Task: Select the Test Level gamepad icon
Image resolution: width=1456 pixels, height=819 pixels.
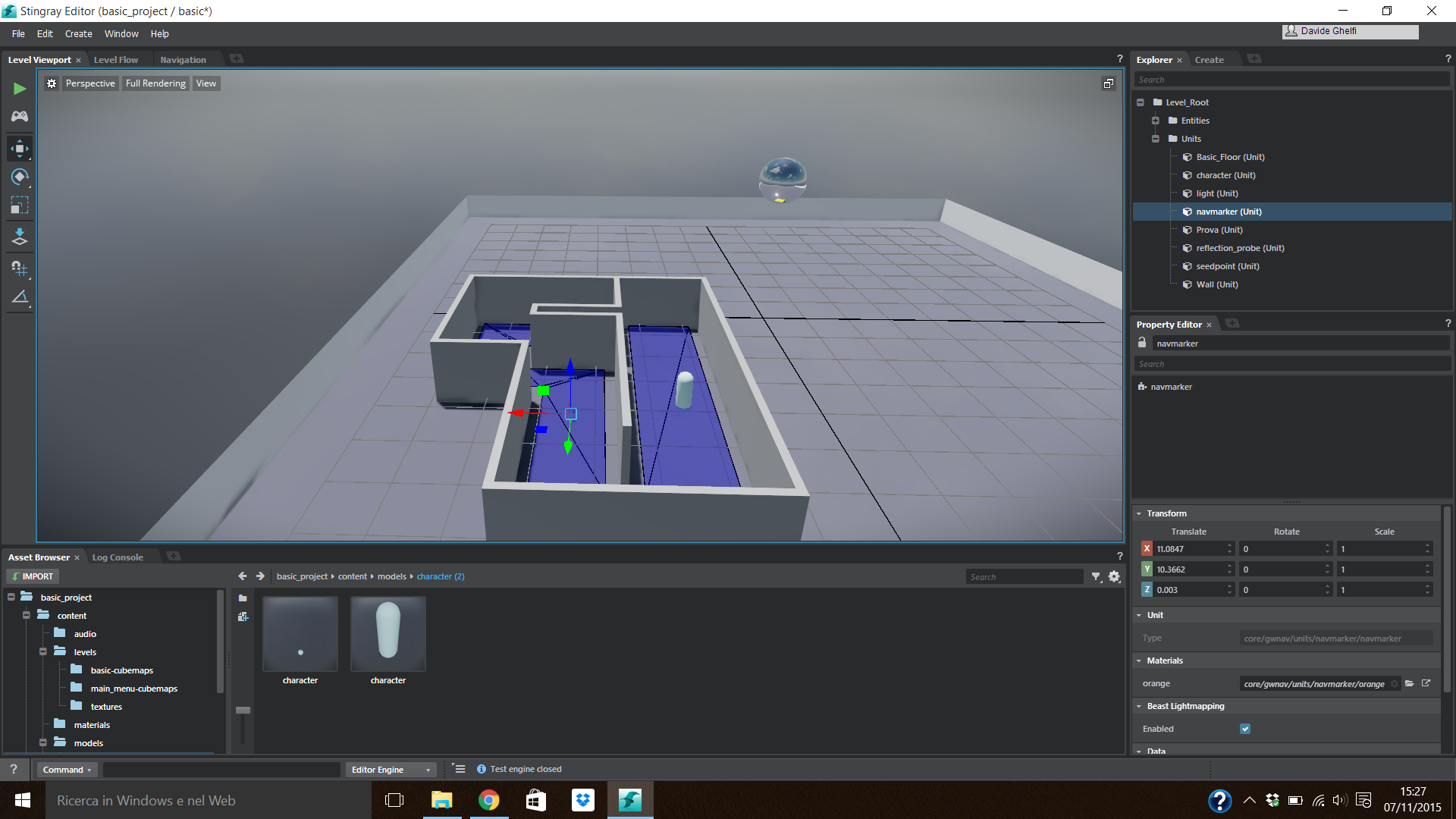Action: pyautogui.click(x=19, y=116)
